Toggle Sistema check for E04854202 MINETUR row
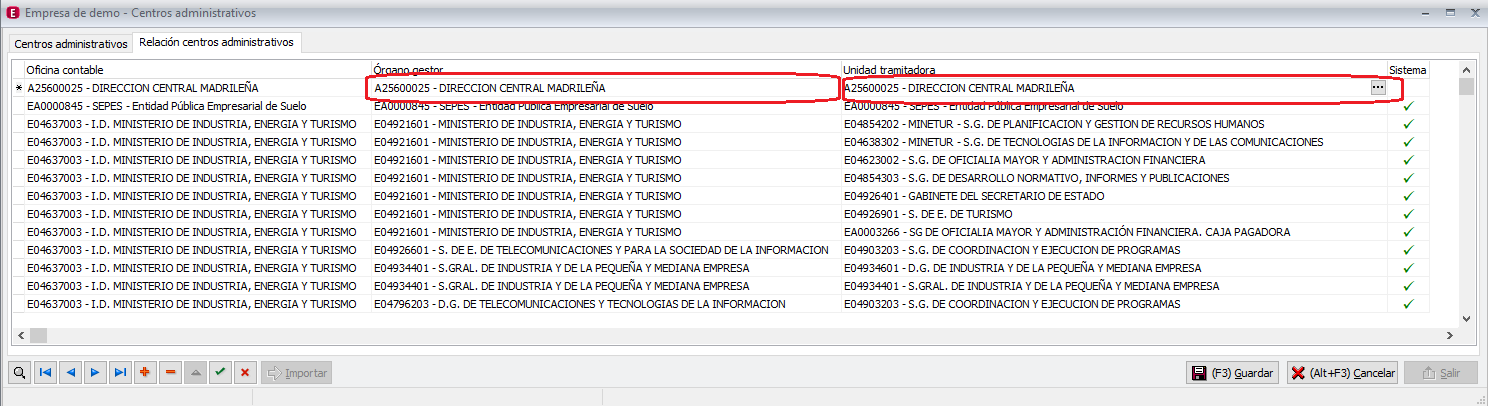This screenshot has height=406, width=1488. (1408, 124)
